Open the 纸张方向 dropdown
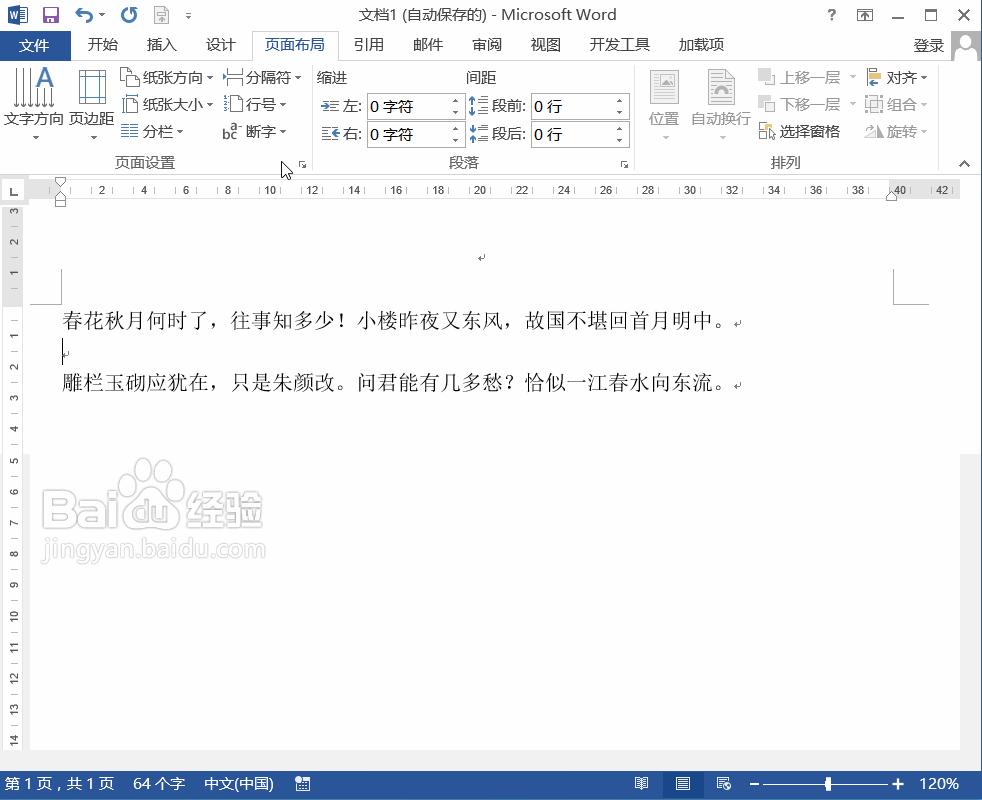Screen dimensions: 982x800 point(166,76)
